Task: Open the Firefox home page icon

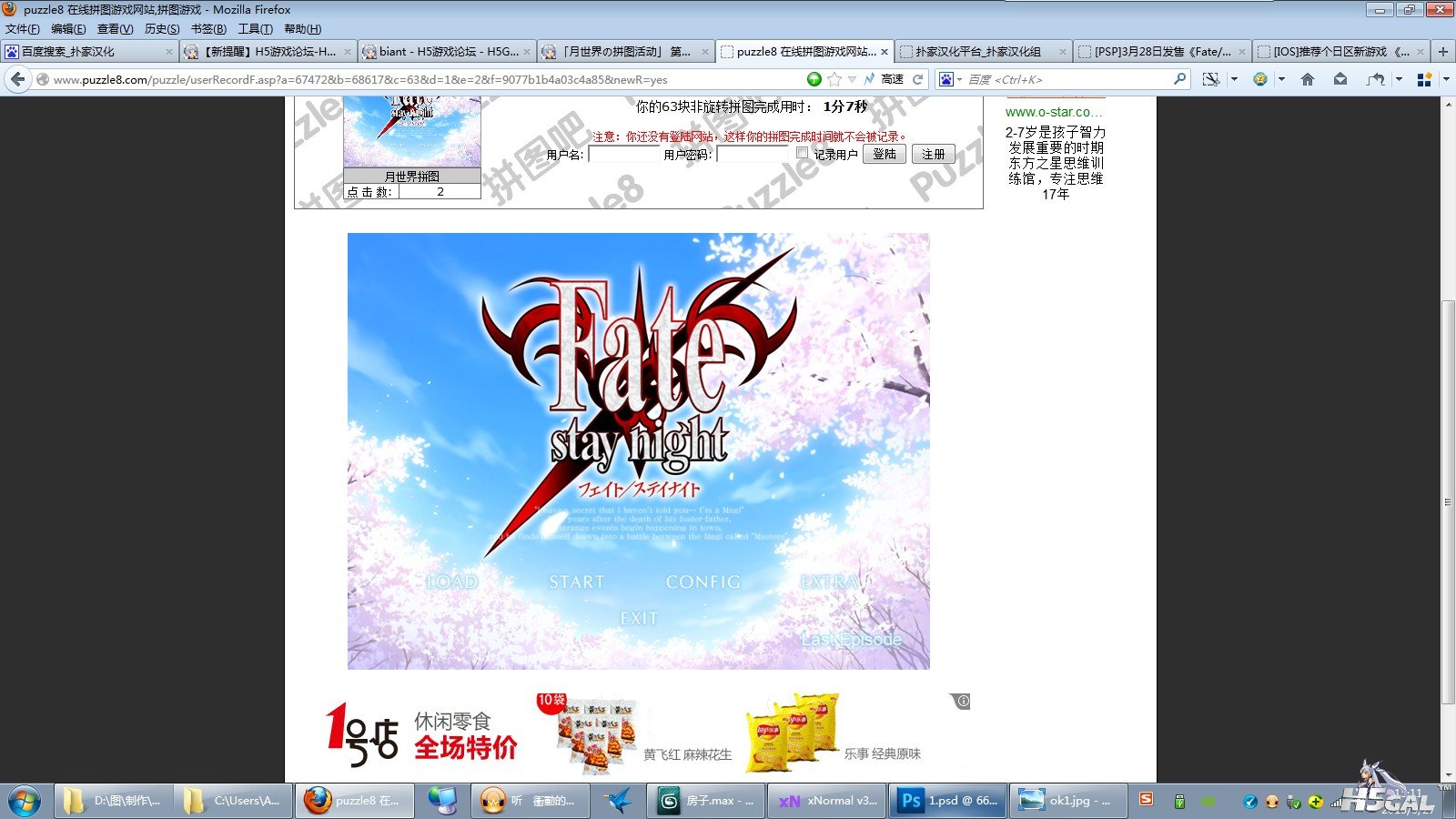Action: click(x=1308, y=79)
